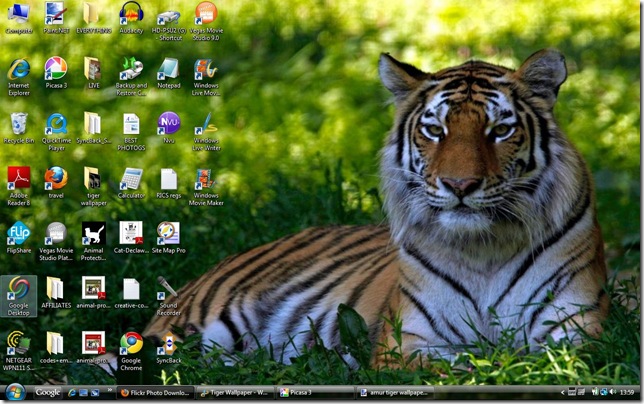The height and width of the screenshot is (404, 644).
Task: Select the Animal Protecti... cat icon
Action: (94, 241)
